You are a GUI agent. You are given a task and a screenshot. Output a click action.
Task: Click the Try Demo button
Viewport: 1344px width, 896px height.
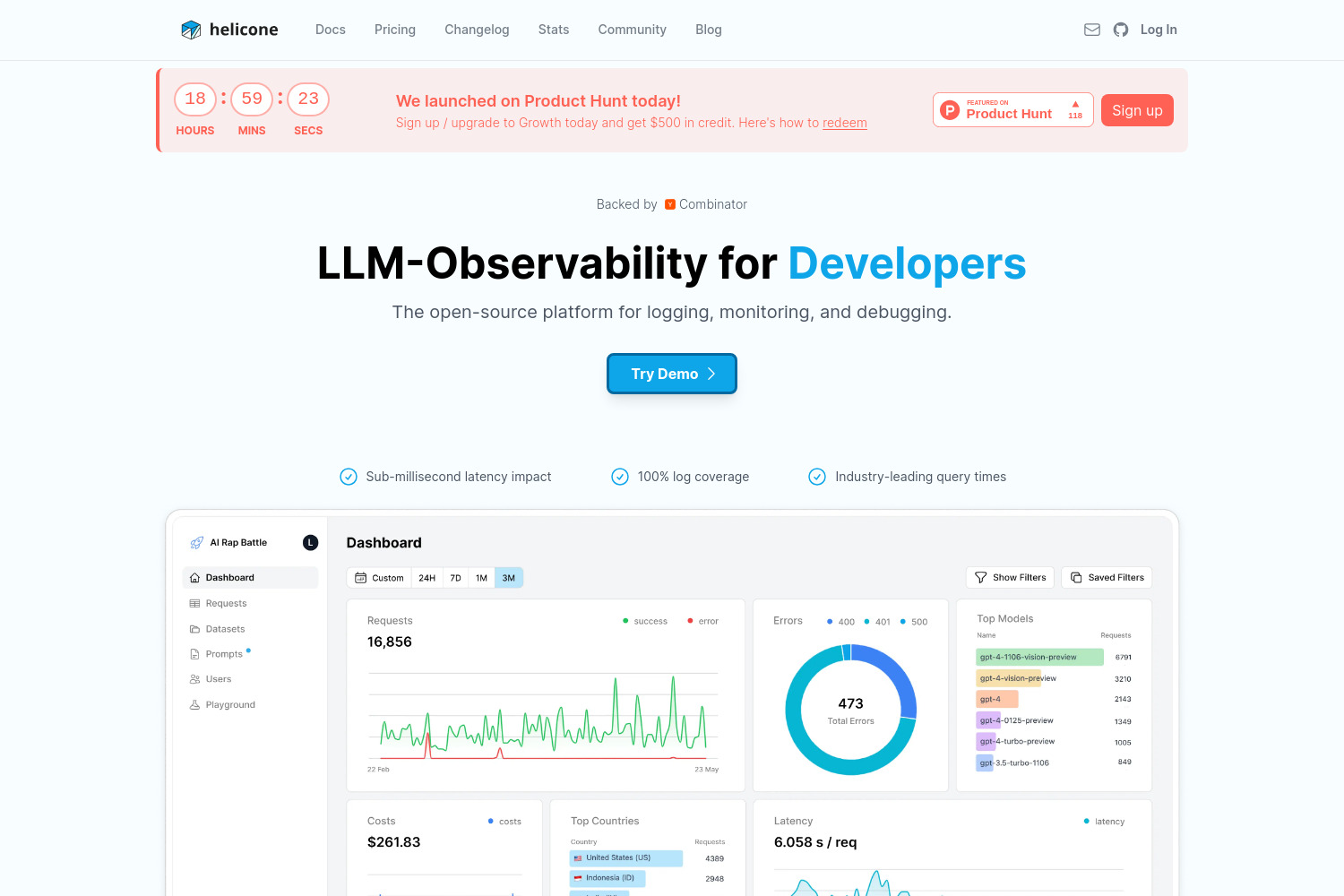point(672,374)
